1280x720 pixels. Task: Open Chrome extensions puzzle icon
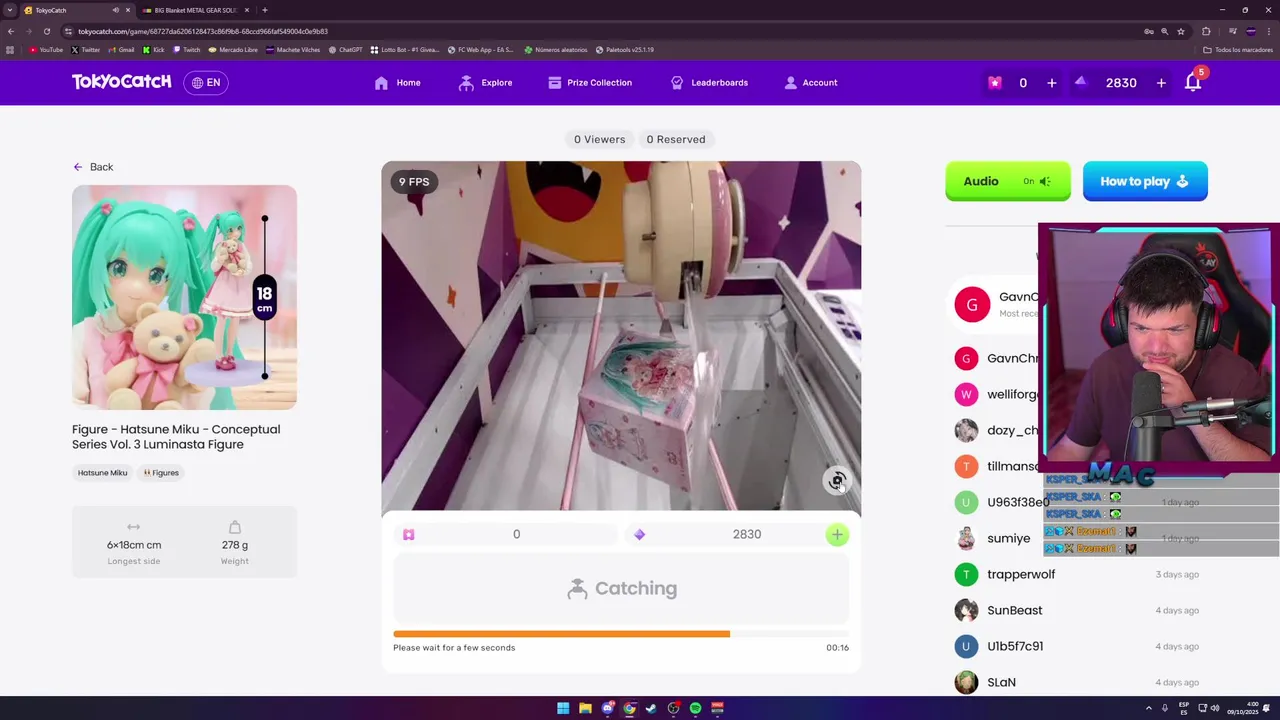1206,31
